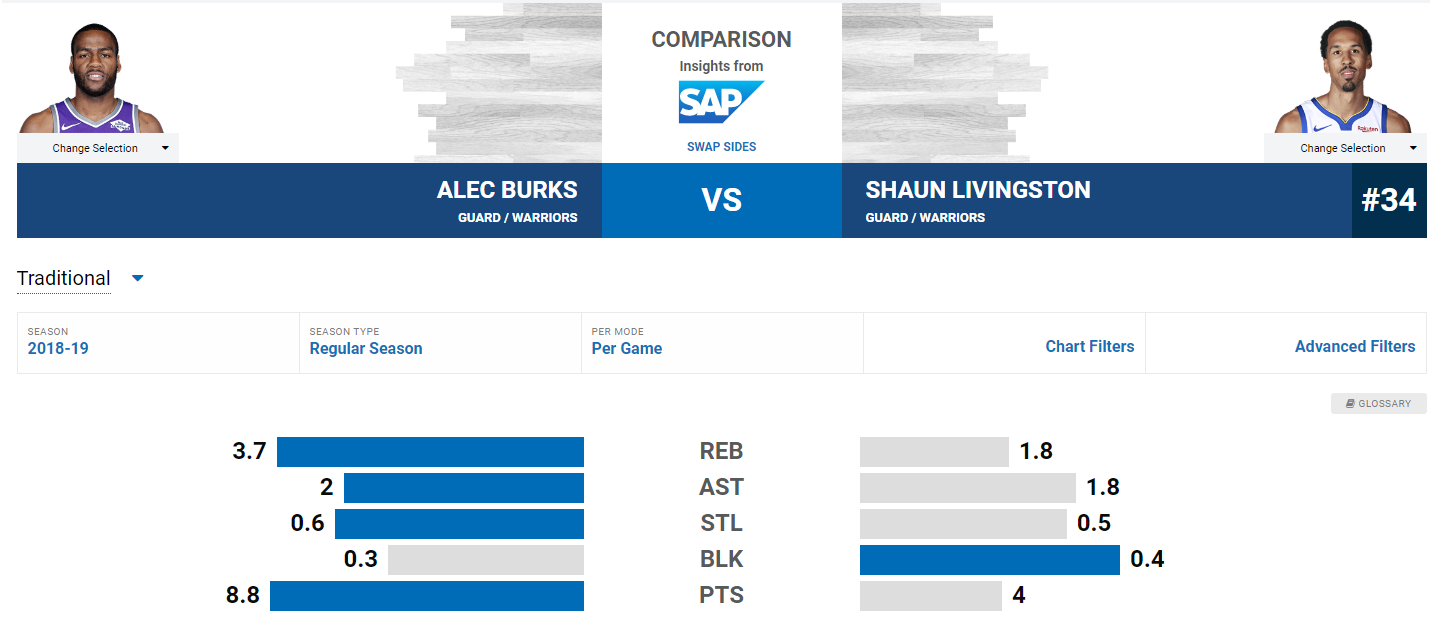Click the SWAP SIDES link

[721, 147]
